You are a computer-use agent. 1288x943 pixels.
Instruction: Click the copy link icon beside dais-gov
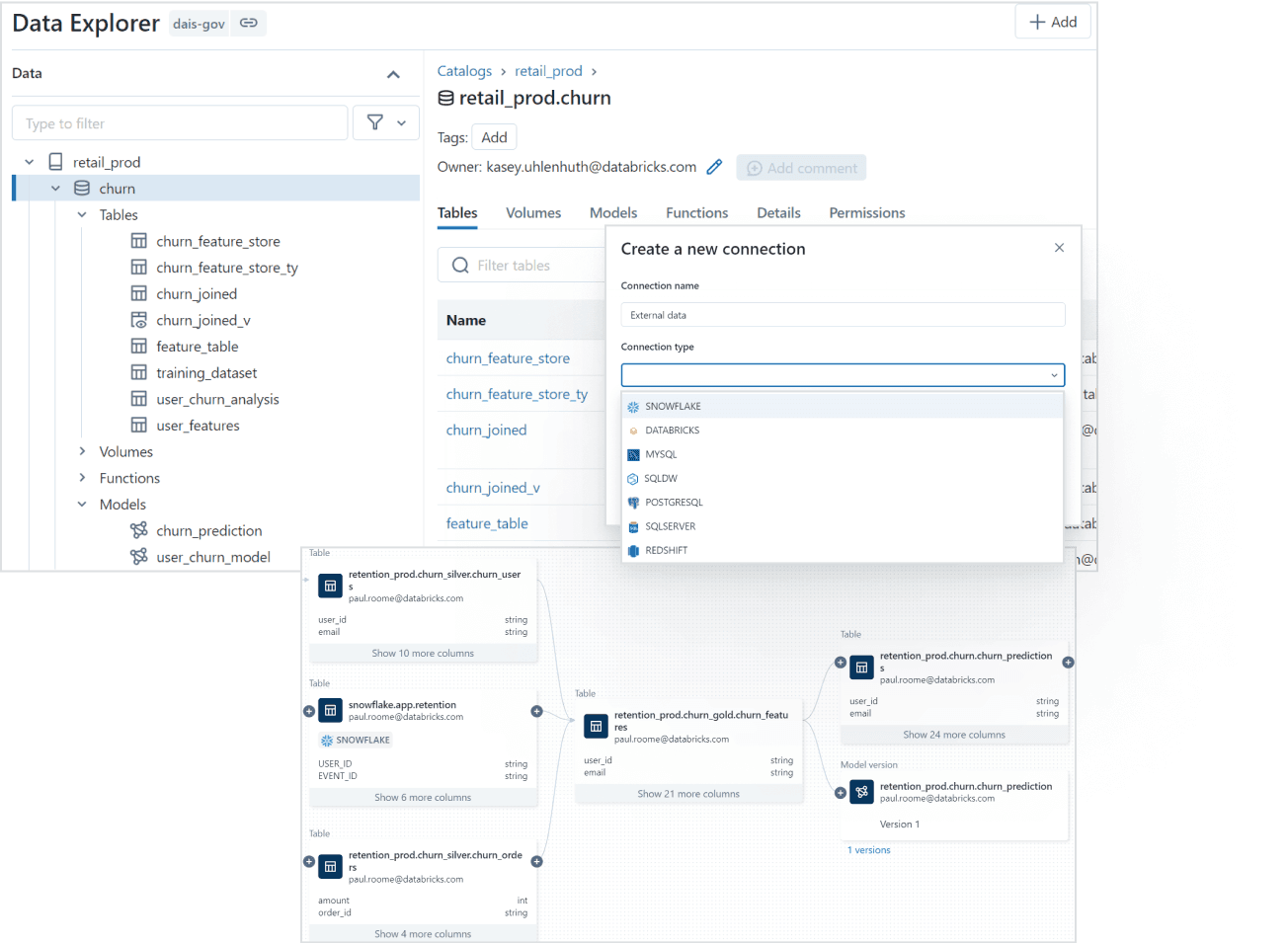248,23
